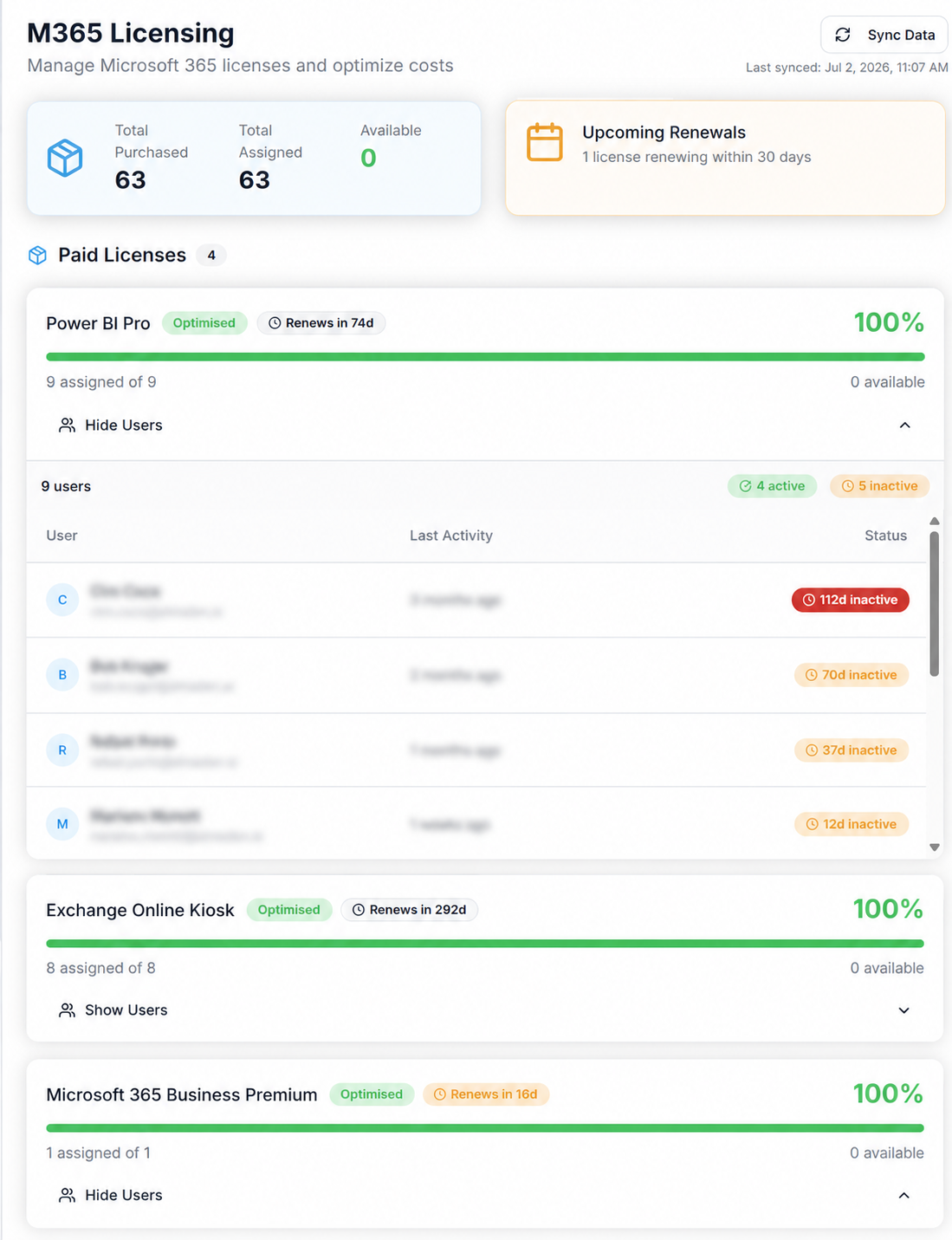This screenshot has width=952, height=1240.
Task: Click the cube icon beside Paid Licenses
Action: point(37,255)
